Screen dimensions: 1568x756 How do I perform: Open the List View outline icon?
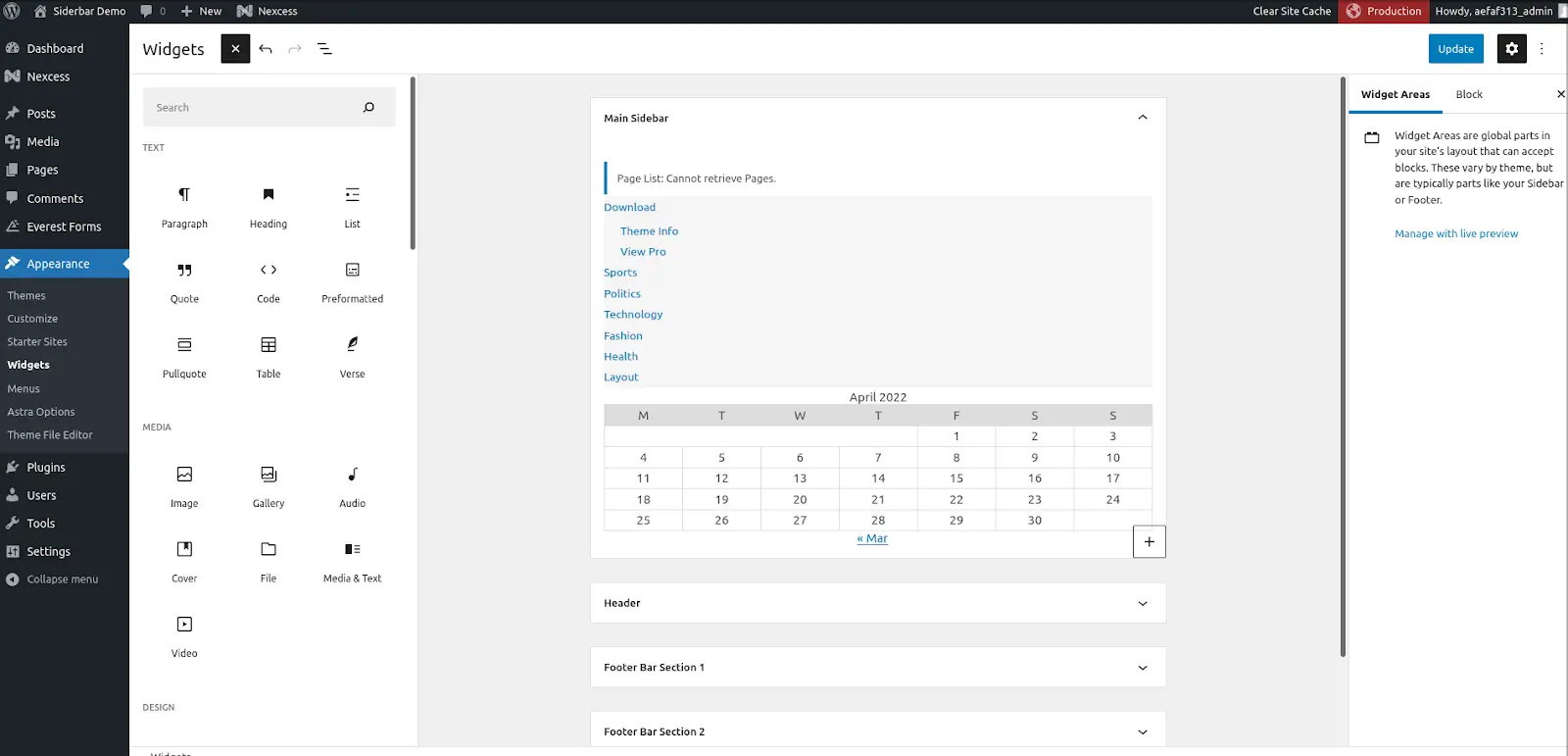(x=324, y=49)
